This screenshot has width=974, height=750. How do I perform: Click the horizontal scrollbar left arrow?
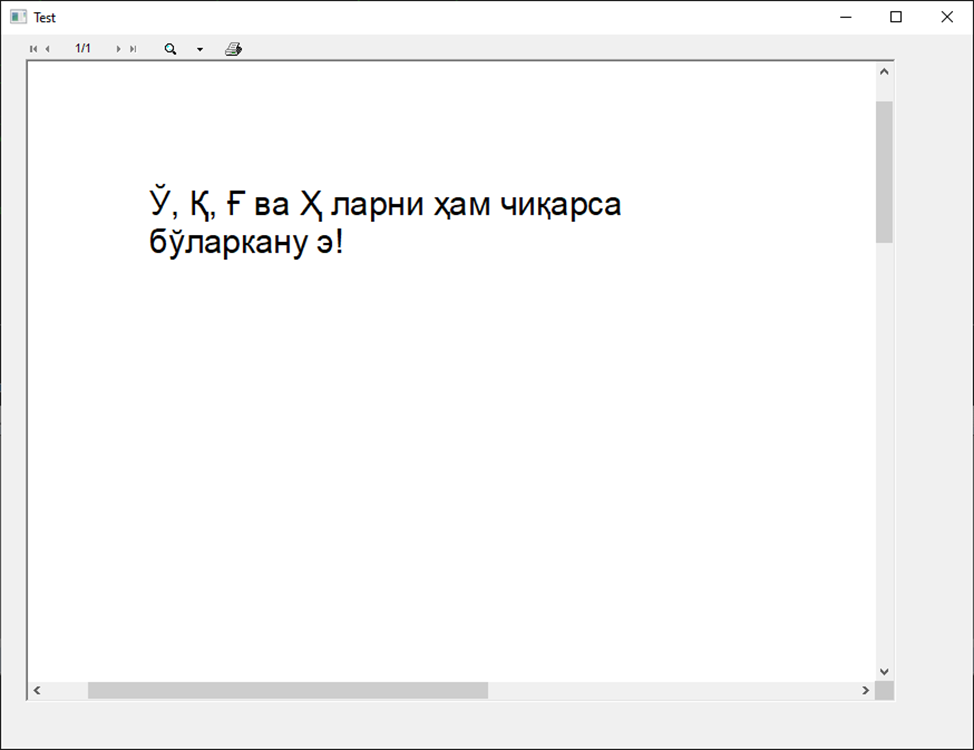point(37,690)
